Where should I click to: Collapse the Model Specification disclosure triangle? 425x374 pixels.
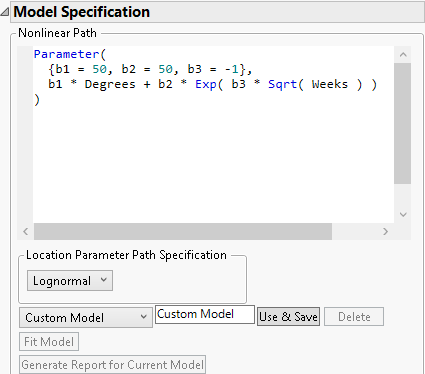click(5, 12)
